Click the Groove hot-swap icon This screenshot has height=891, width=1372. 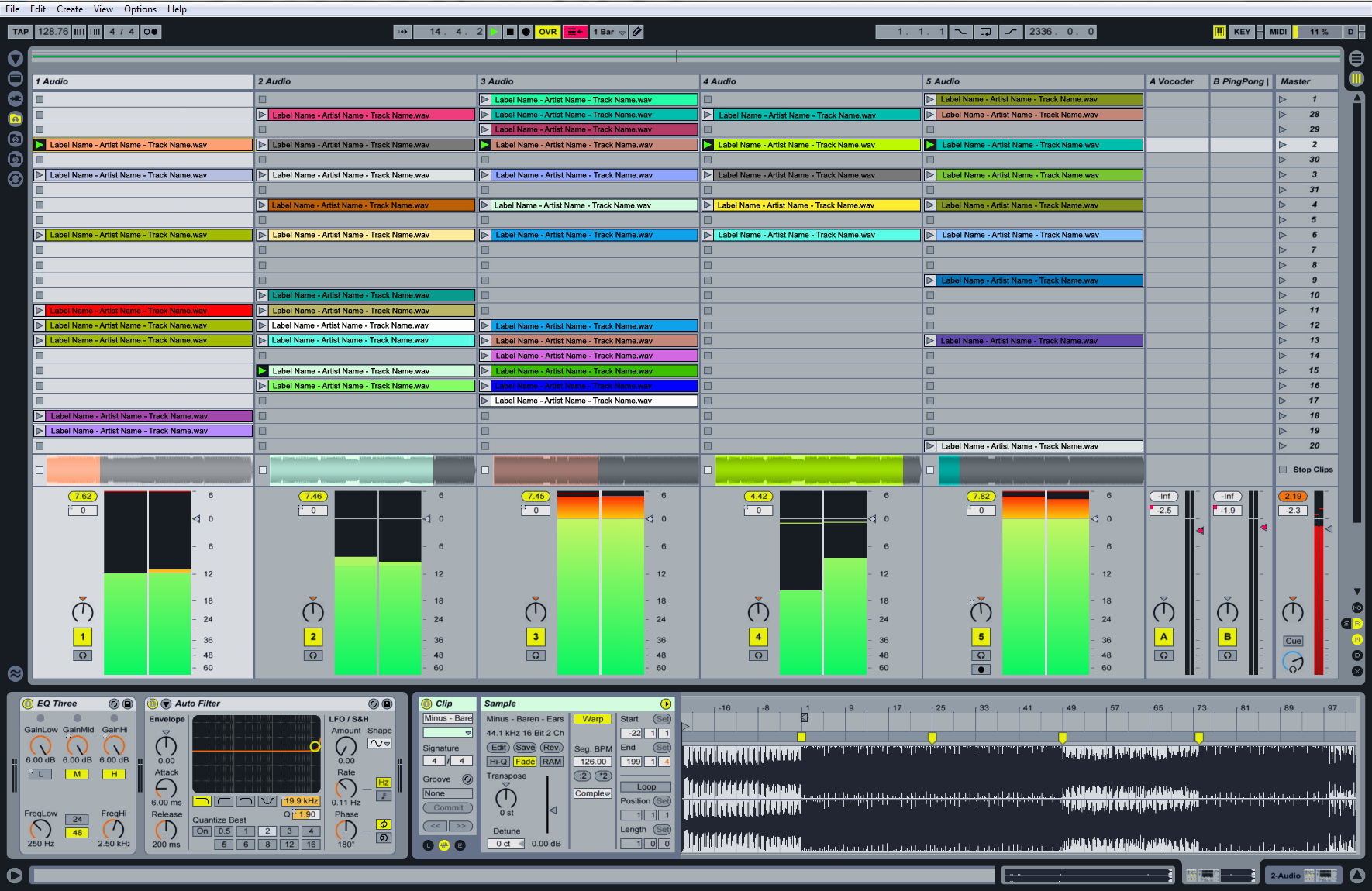pyautogui.click(x=467, y=779)
